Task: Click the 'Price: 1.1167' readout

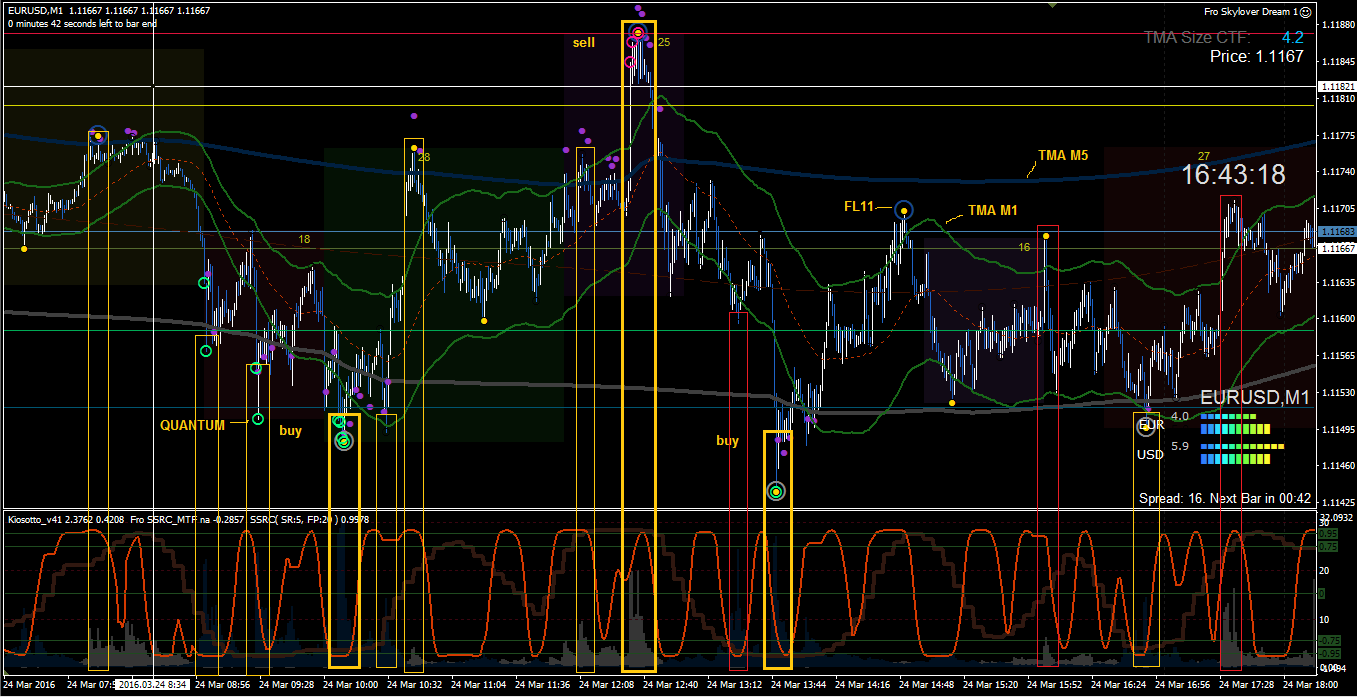Action: pyautogui.click(x=1257, y=57)
